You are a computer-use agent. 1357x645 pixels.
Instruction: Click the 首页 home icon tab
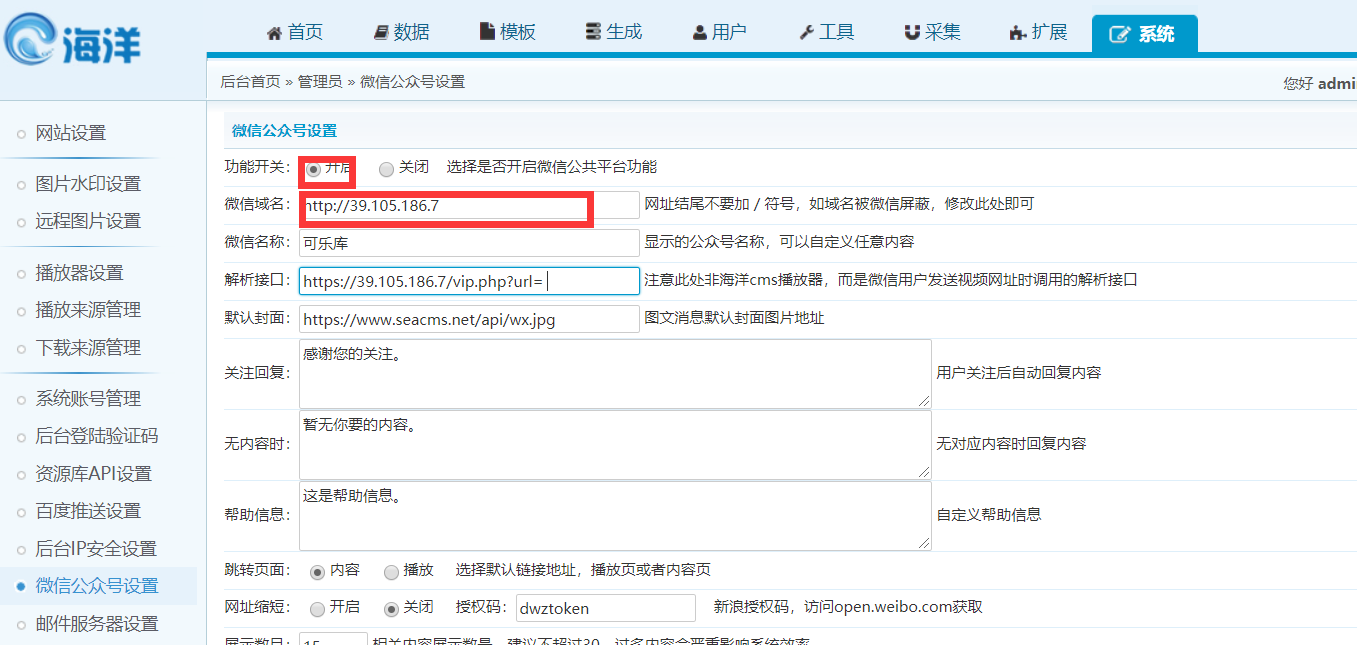point(295,32)
